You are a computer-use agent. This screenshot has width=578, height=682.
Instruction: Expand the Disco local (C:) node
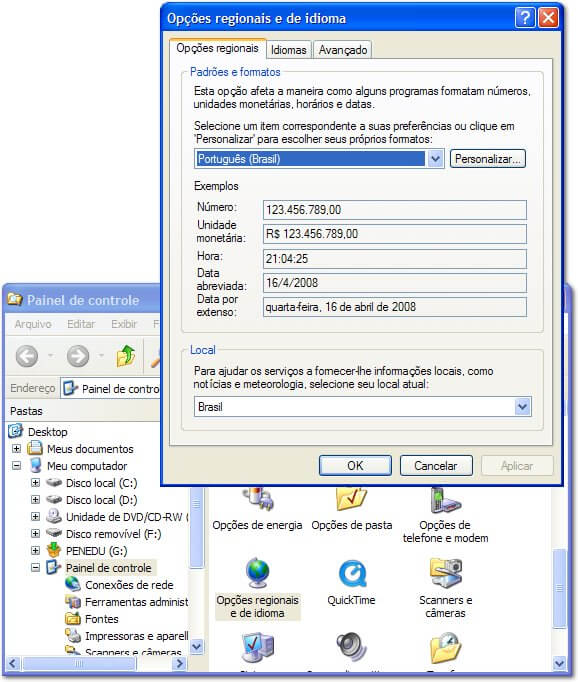click(36, 482)
